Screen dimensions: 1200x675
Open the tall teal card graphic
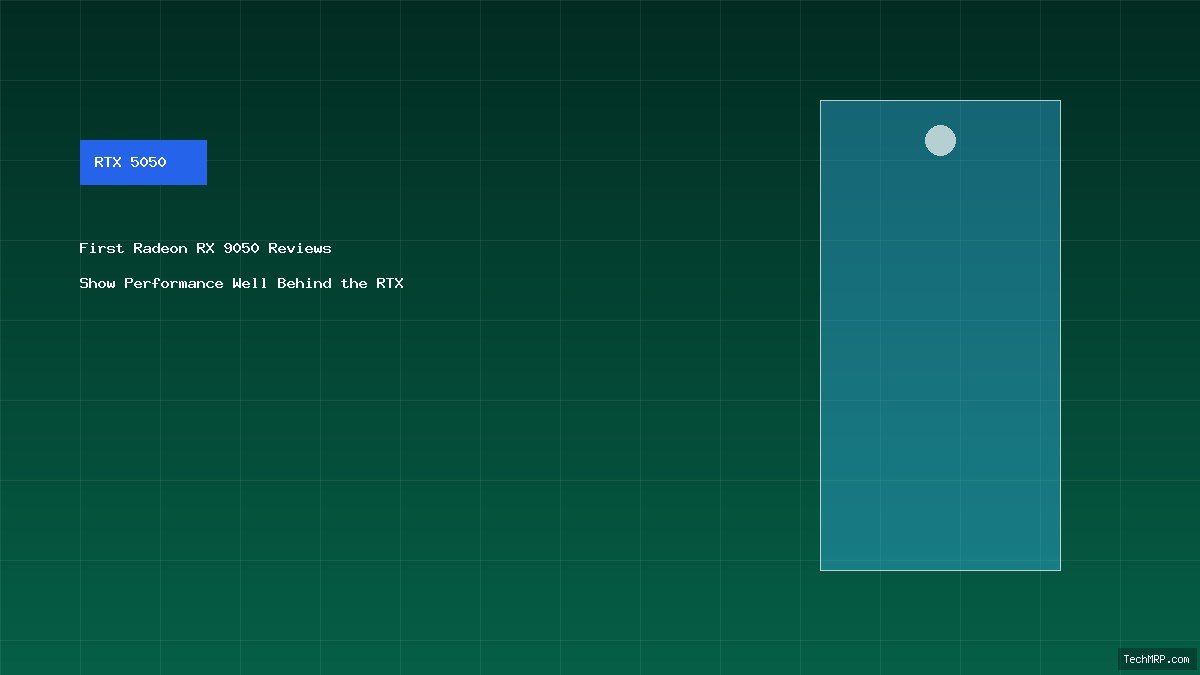pos(940,335)
